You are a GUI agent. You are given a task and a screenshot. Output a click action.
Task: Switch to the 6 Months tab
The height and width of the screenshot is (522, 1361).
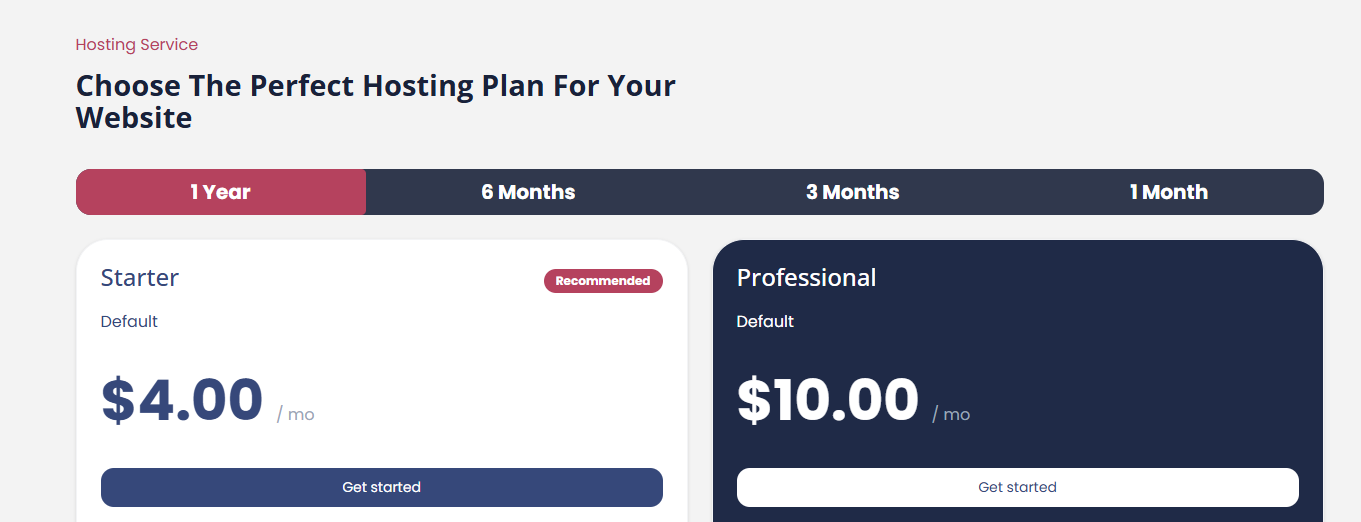(528, 192)
